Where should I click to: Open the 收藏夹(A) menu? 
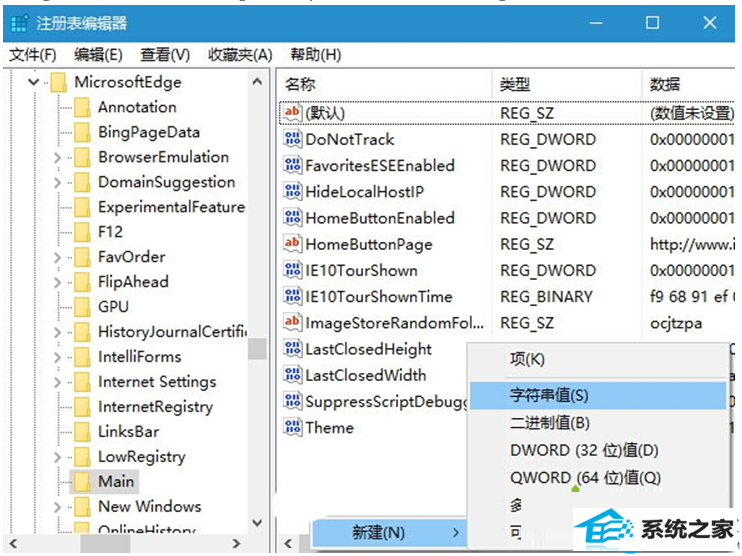pyautogui.click(x=240, y=55)
